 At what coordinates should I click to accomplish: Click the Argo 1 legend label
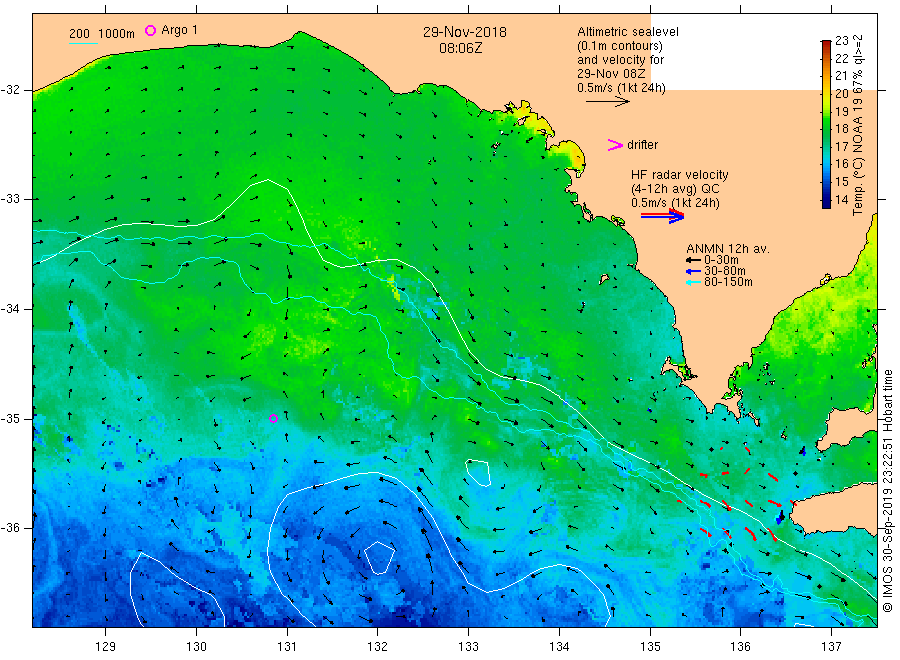180,30
